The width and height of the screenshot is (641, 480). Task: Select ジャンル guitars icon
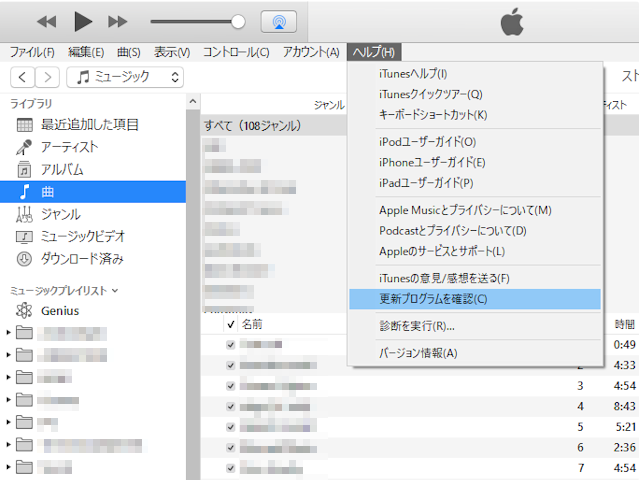[24, 214]
